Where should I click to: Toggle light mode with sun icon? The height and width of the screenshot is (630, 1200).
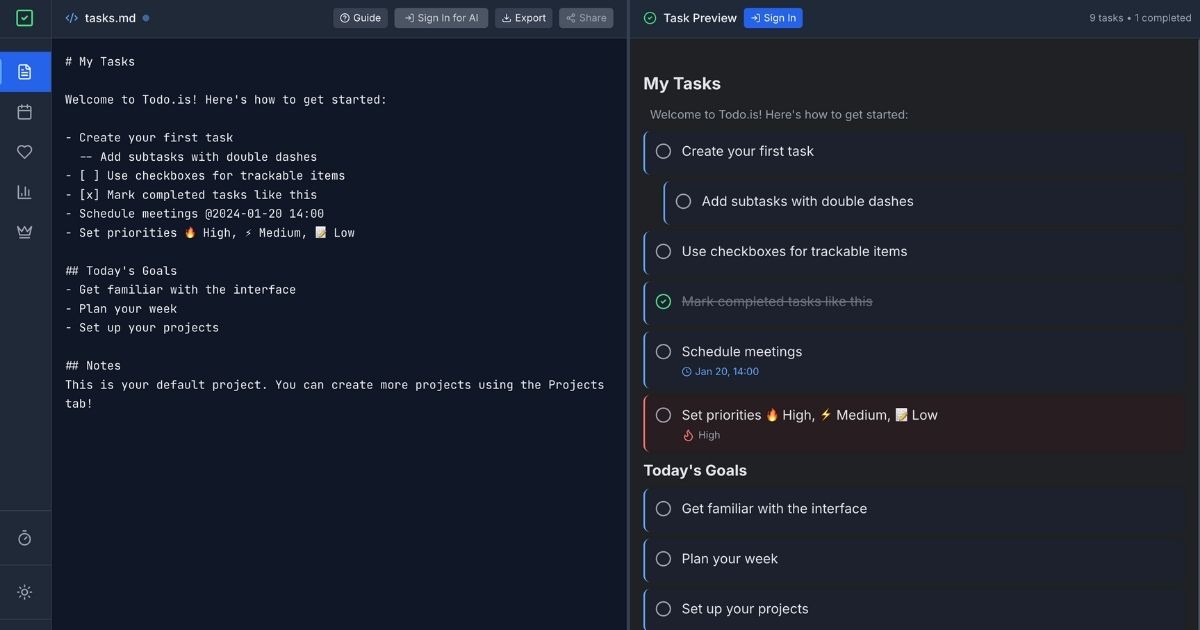coord(25,592)
